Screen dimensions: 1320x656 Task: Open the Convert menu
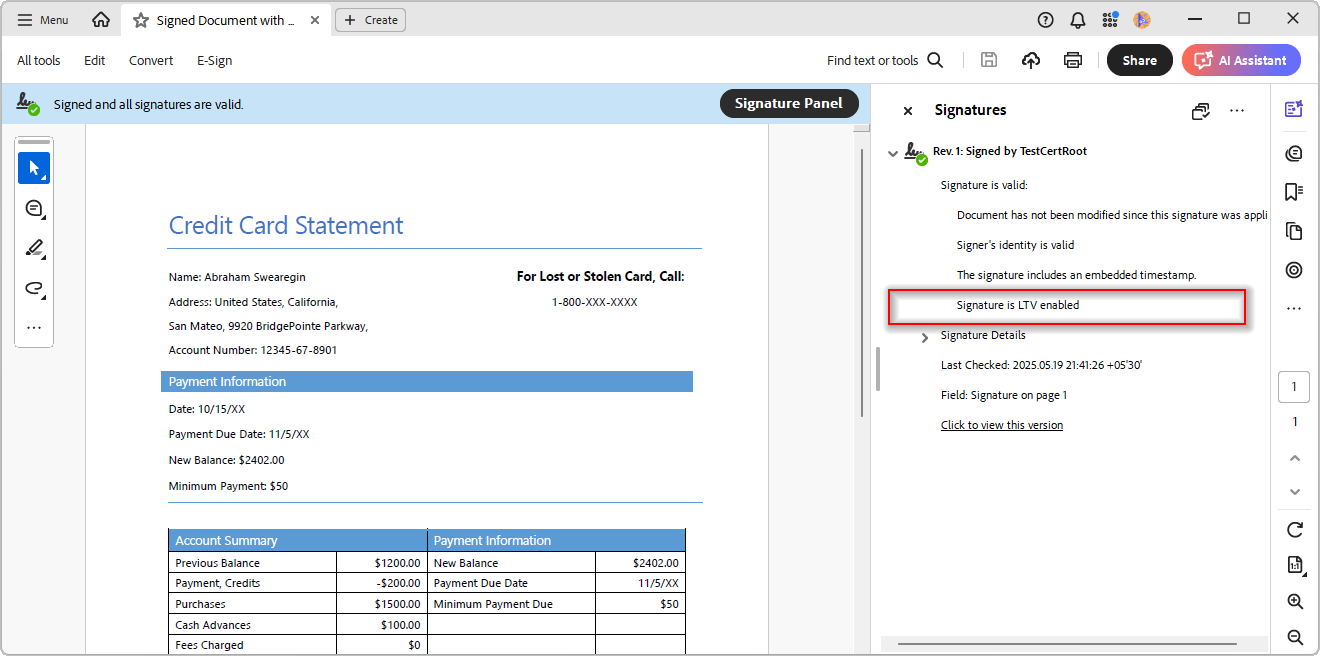151,60
